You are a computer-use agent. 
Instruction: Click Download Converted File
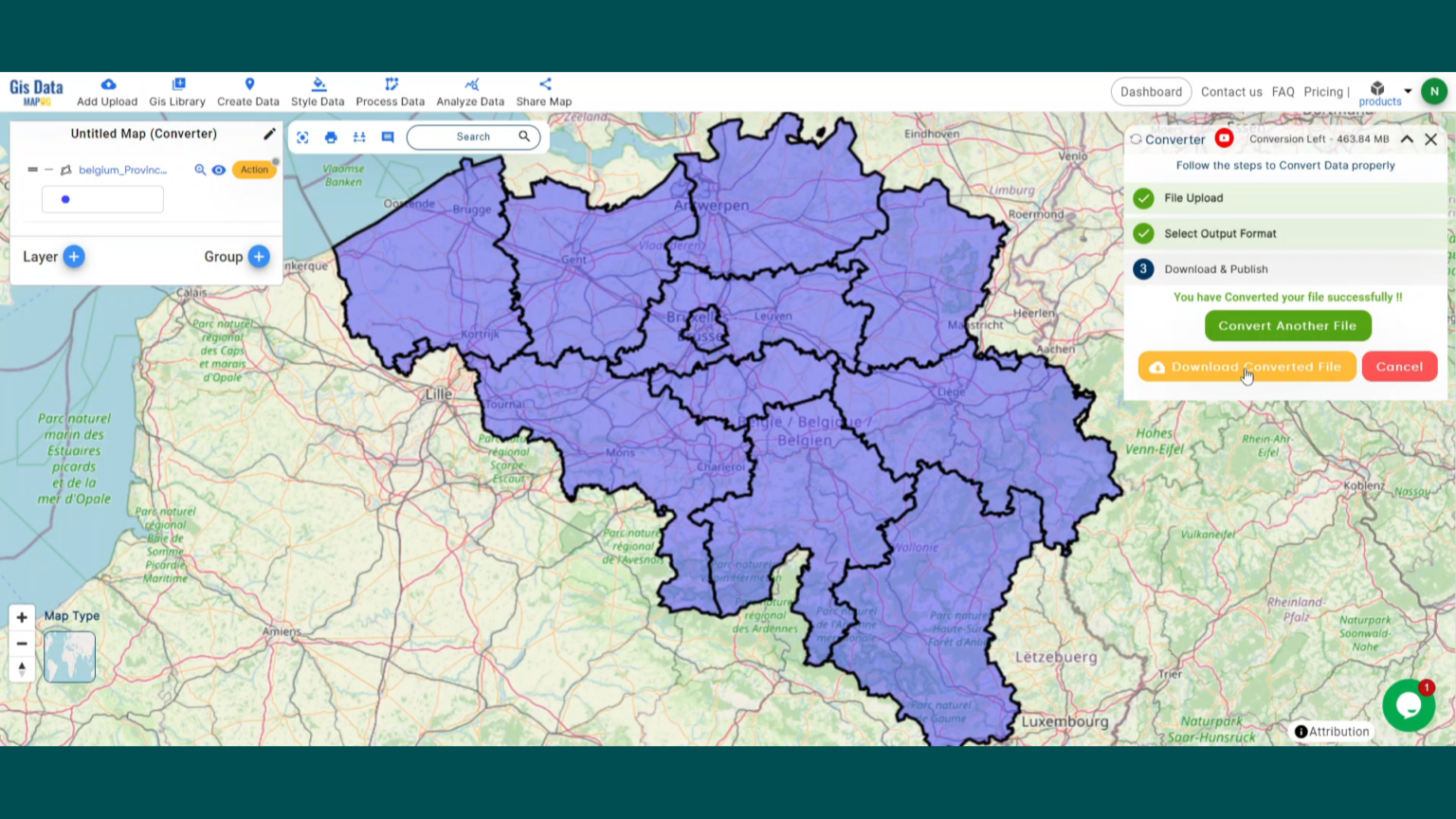point(1247,367)
